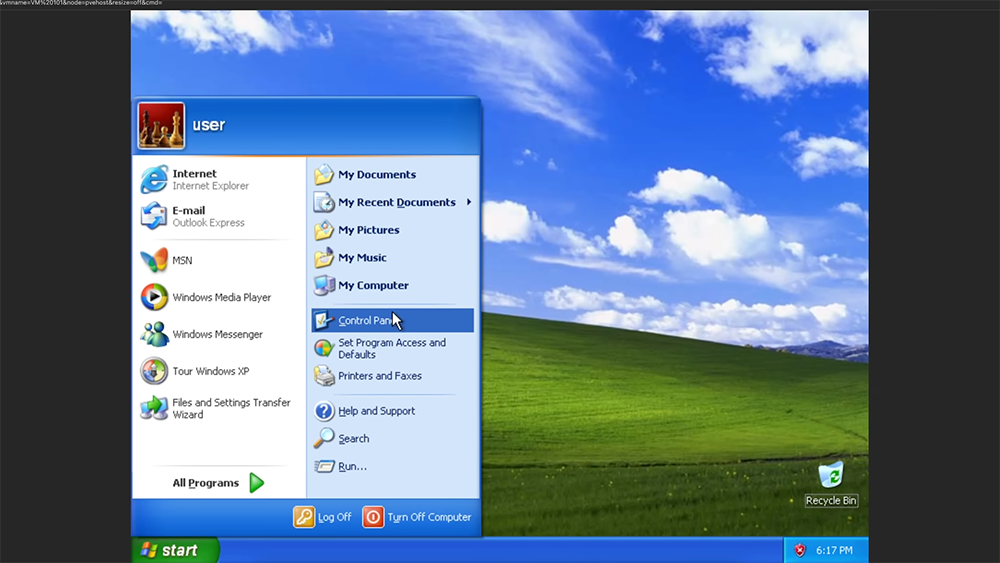Click the 'user' account name

click(209, 125)
